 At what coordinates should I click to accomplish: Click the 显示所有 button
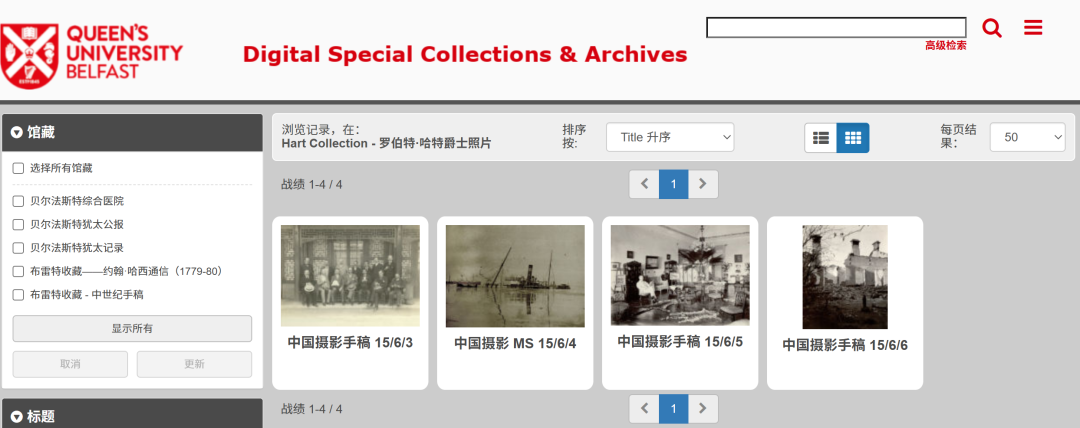tap(132, 329)
